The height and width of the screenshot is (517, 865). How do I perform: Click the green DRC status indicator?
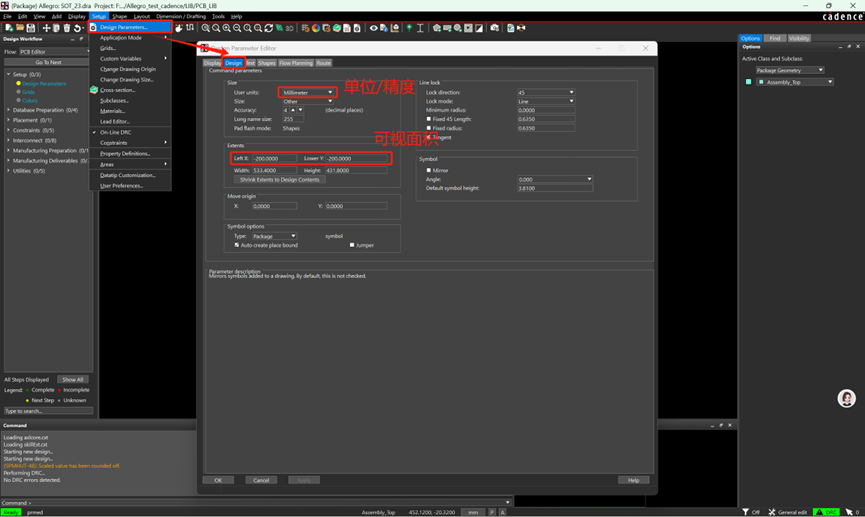[827, 512]
